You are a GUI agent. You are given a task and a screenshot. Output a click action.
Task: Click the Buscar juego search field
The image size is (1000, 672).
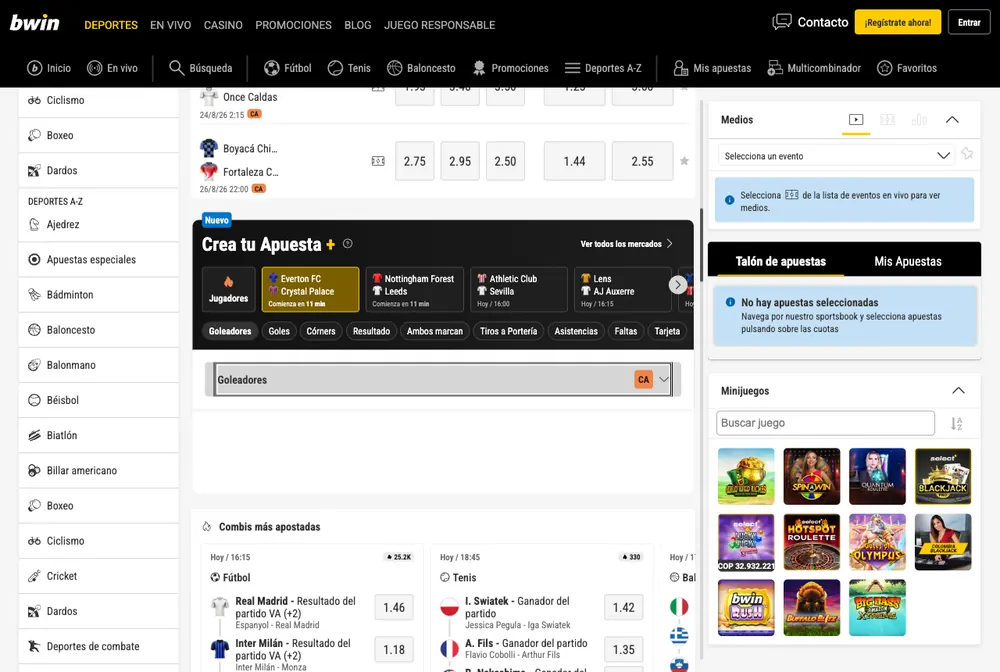(825, 423)
